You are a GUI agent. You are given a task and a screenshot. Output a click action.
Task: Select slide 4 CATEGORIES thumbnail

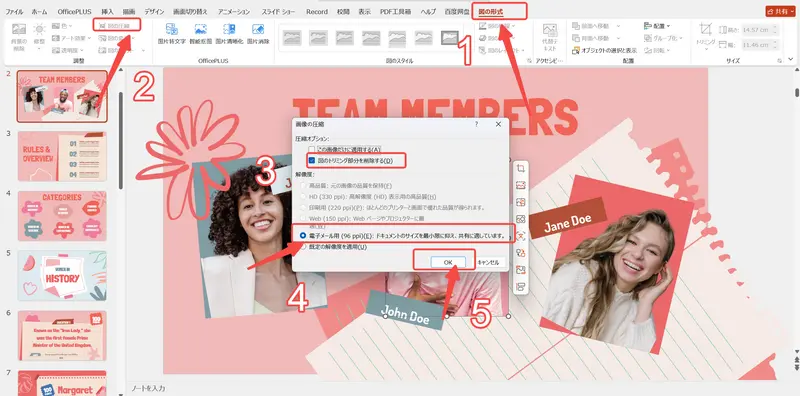(x=62, y=216)
